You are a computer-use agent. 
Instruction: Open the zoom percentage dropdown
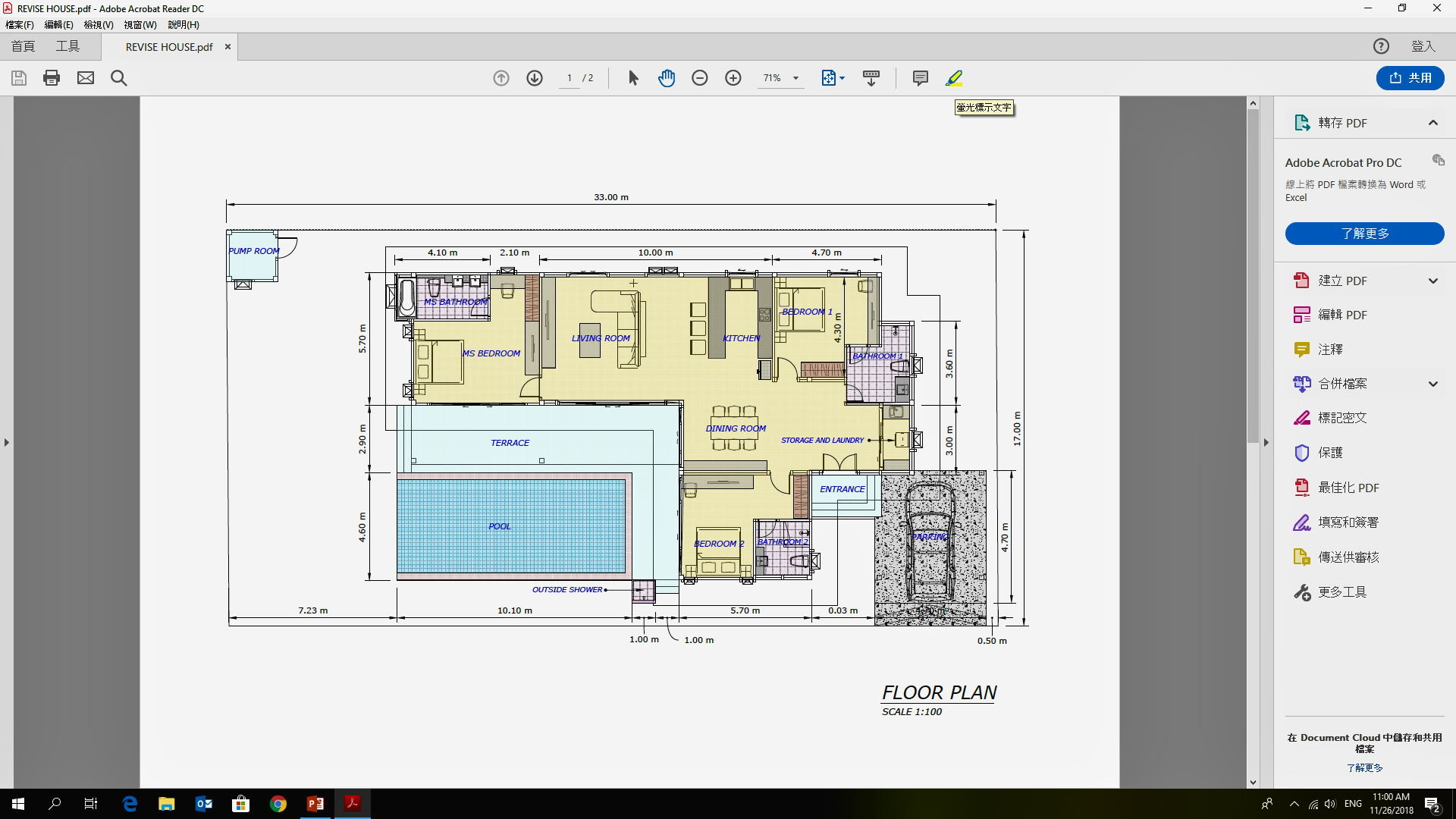point(795,78)
